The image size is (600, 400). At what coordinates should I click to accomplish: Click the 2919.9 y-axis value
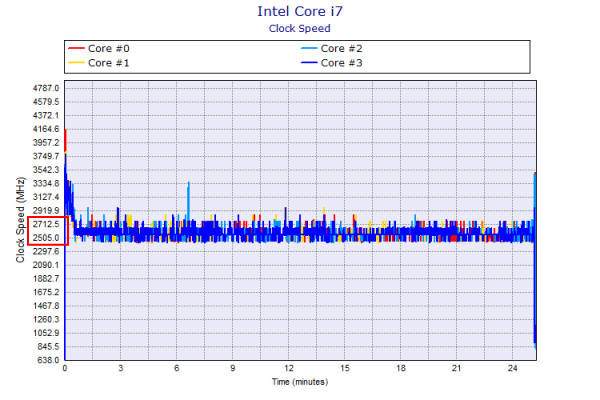(x=46, y=211)
